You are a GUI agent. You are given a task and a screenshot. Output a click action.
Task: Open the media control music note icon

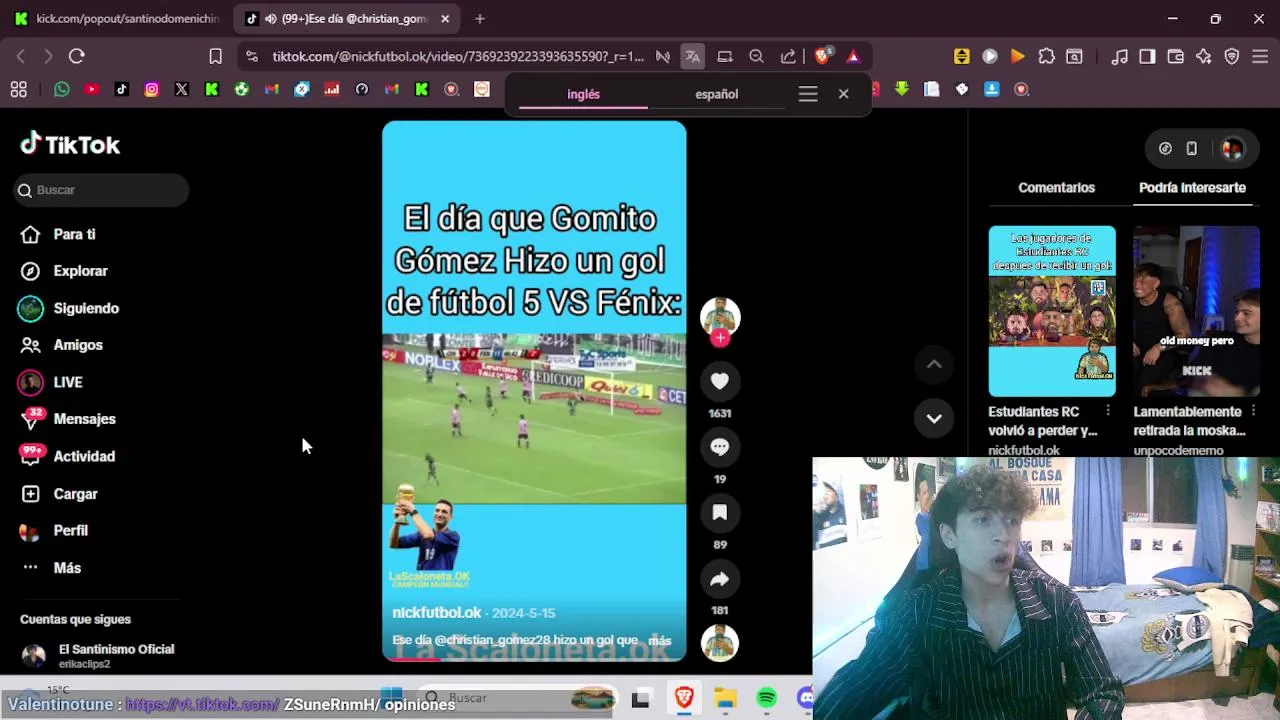pyautogui.click(x=1119, y=56)
